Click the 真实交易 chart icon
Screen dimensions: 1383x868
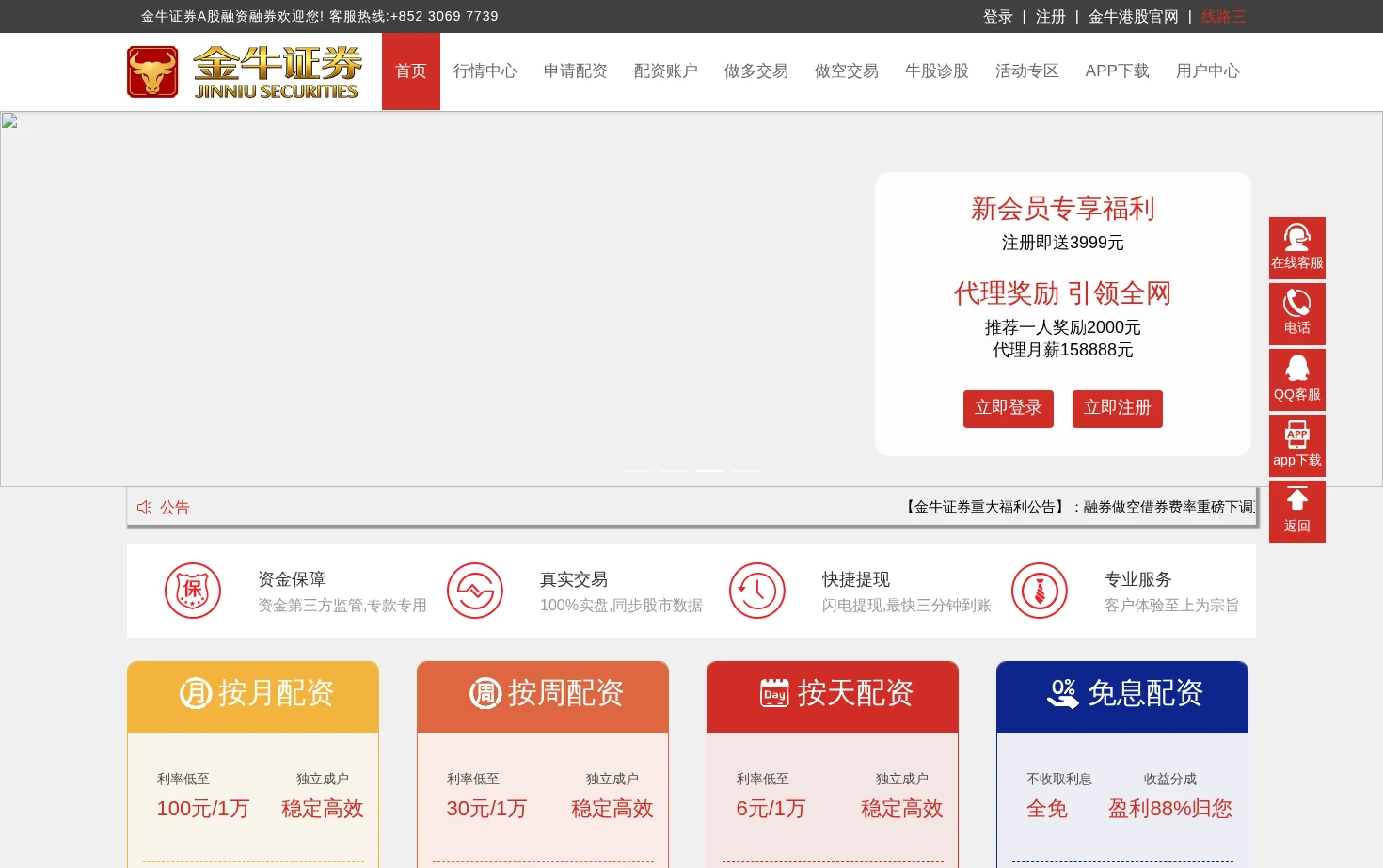[x=475, y=591]
